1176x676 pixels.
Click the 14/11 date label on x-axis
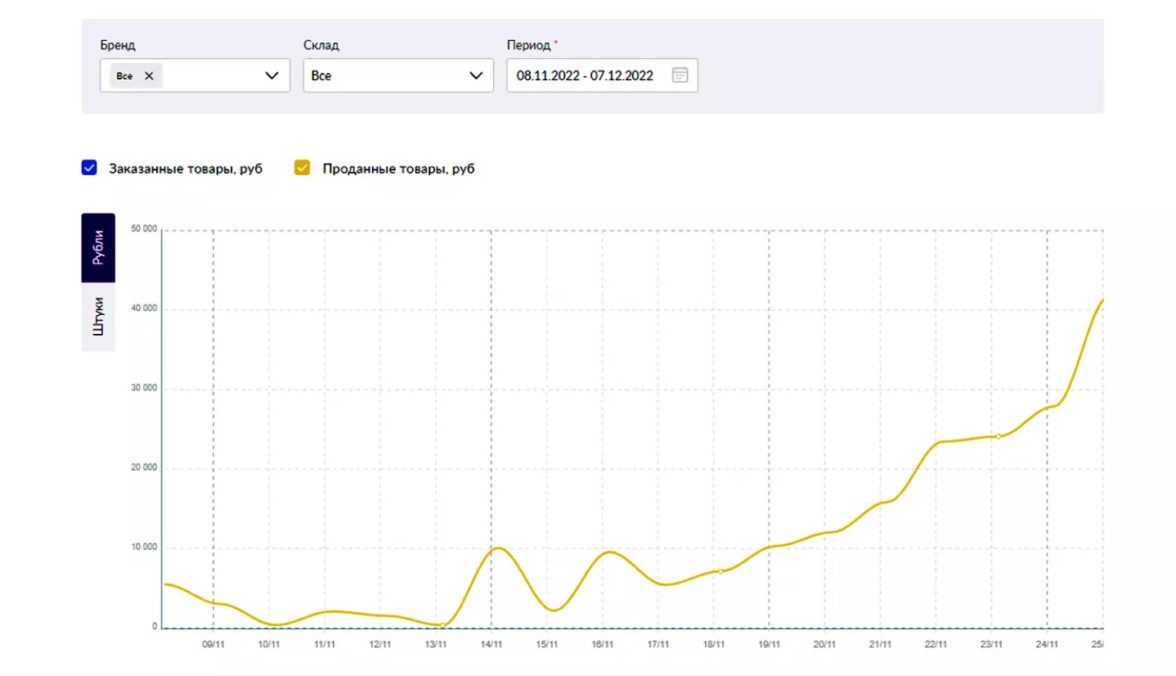tap(491, 645)
